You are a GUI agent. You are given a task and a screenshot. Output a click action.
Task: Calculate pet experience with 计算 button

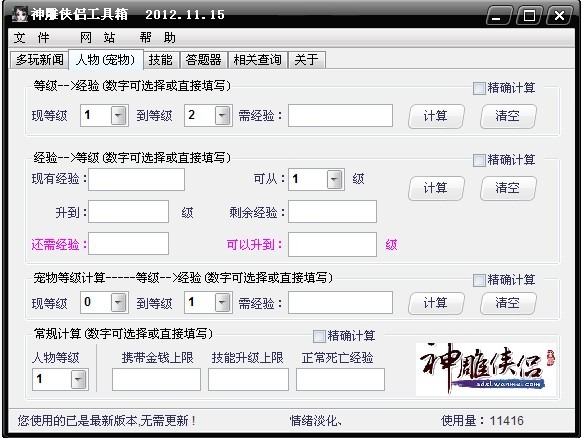pos(436,304)
